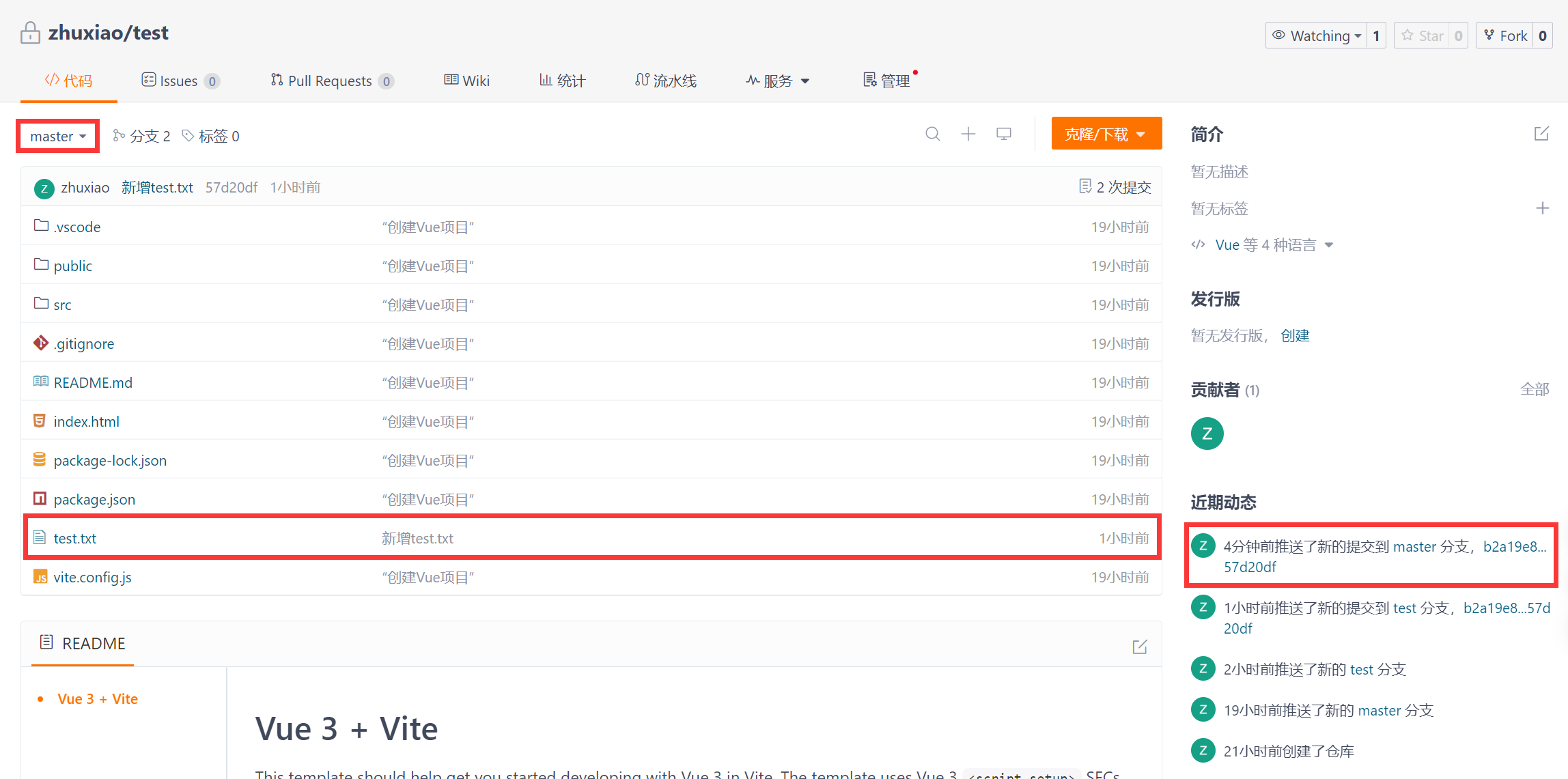
Task: Expand the 克隆/下载 dropdown button
Action: point(1106,134)
